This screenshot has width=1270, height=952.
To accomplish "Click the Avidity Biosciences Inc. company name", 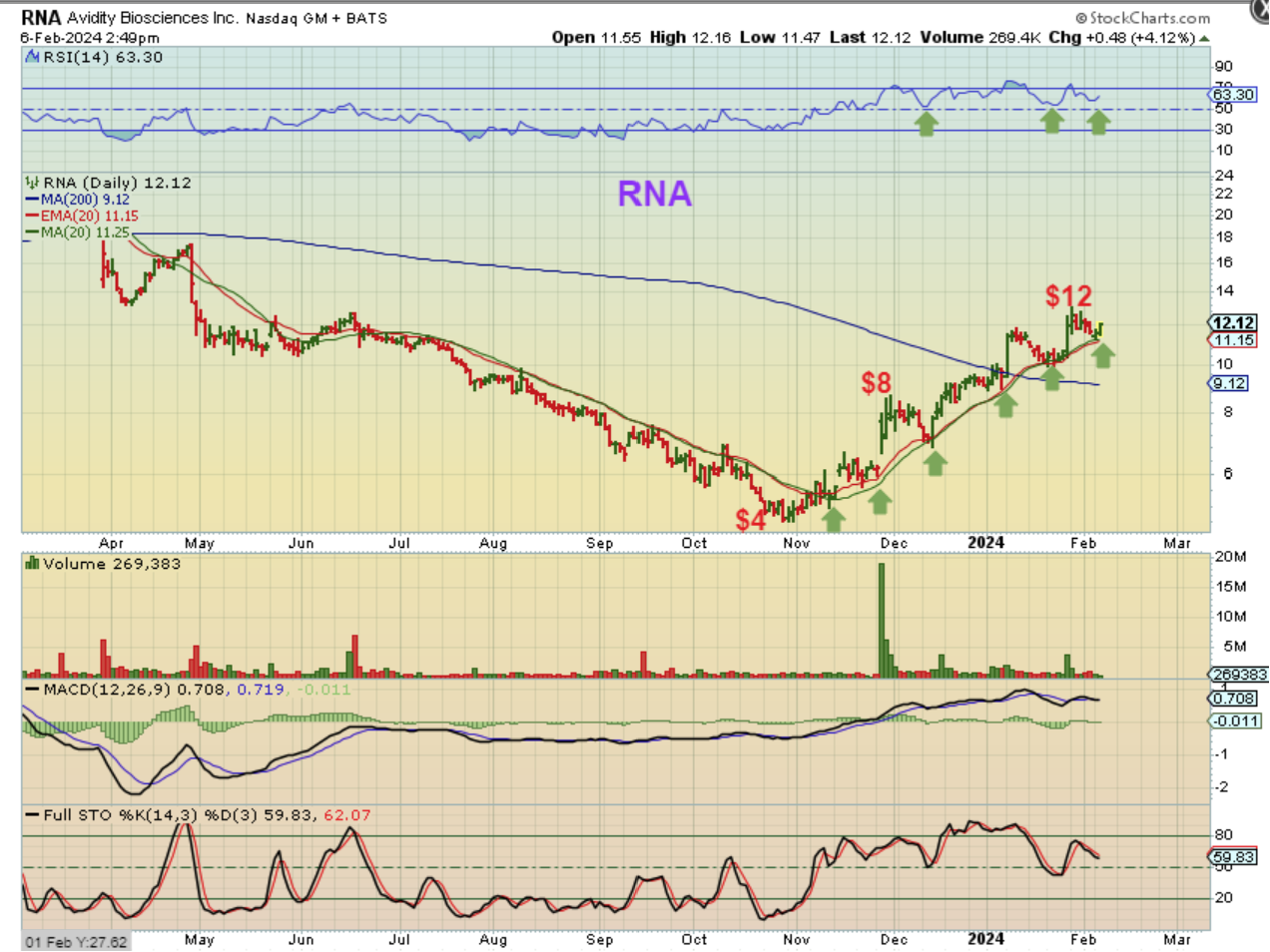I will point(153,18).
